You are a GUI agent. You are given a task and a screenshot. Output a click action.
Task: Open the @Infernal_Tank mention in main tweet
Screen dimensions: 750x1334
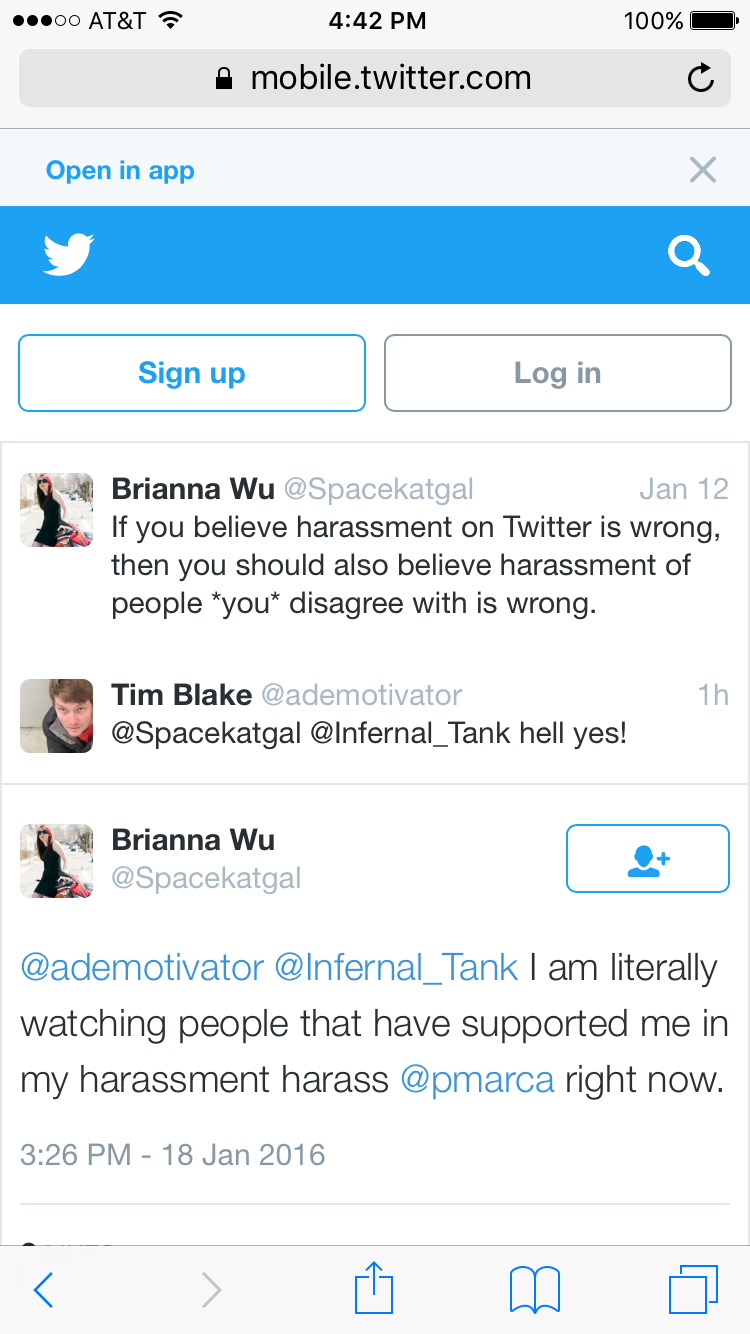point(396,968)
